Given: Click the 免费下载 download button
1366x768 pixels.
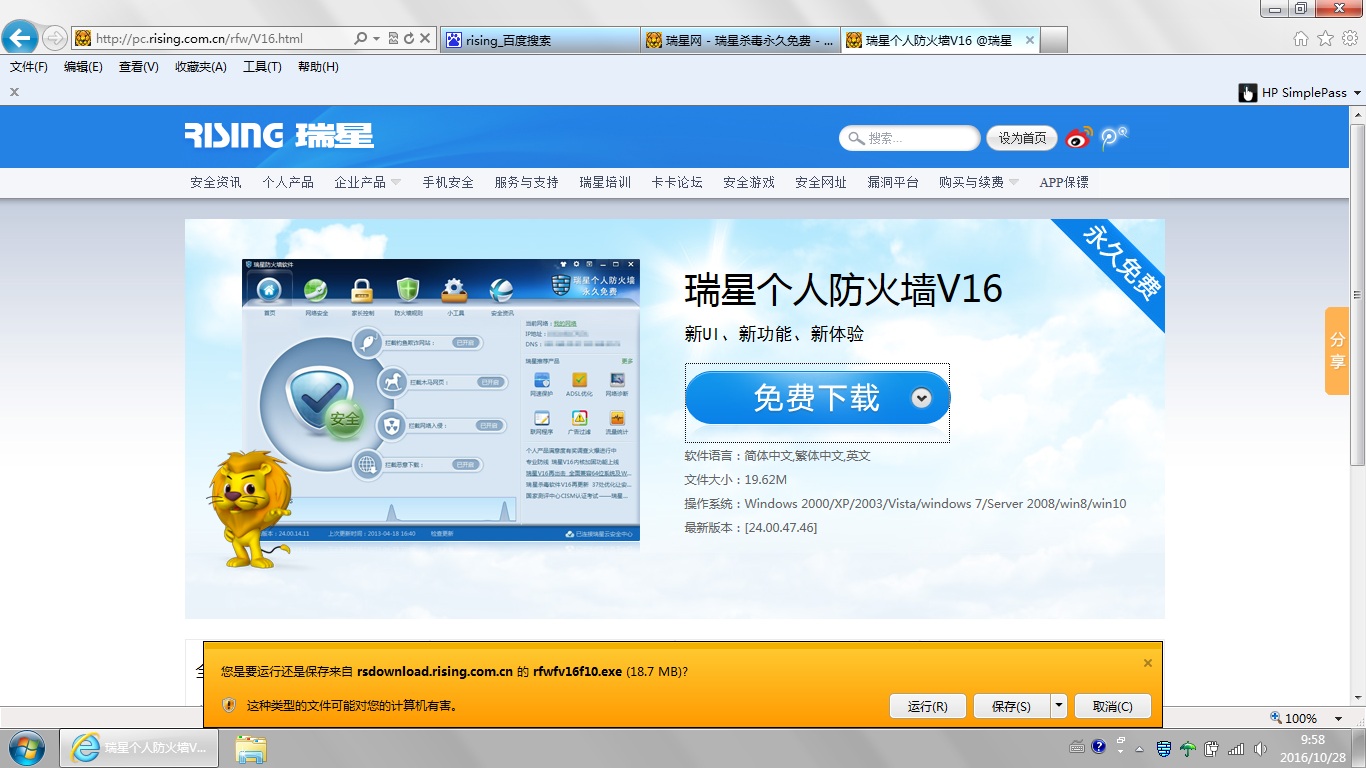Looking at the screenshot, I should pyautogui.click(x=817, y=398).
